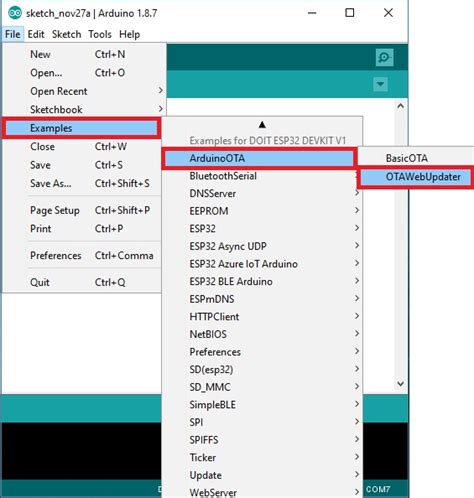Click the tab dropdown arrow button
Screen dimensions: 474x498
tap(380, 84)
